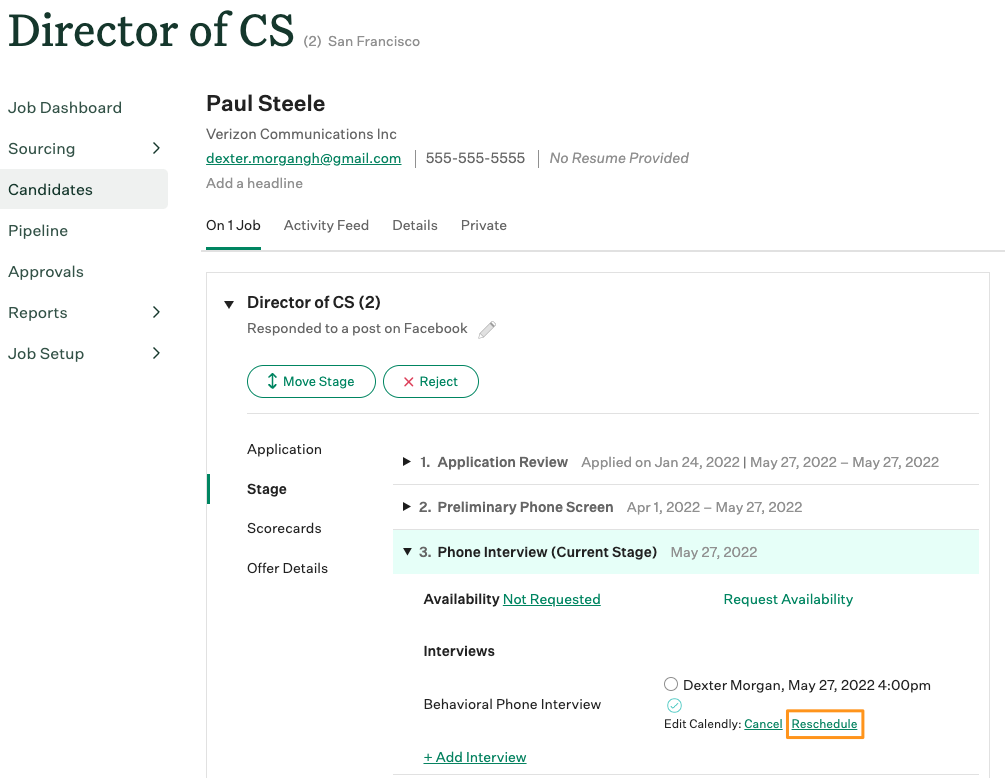Viewport: 1005px width, 778px height.
Task: Open the Details tab
Action: click(414, 225)
